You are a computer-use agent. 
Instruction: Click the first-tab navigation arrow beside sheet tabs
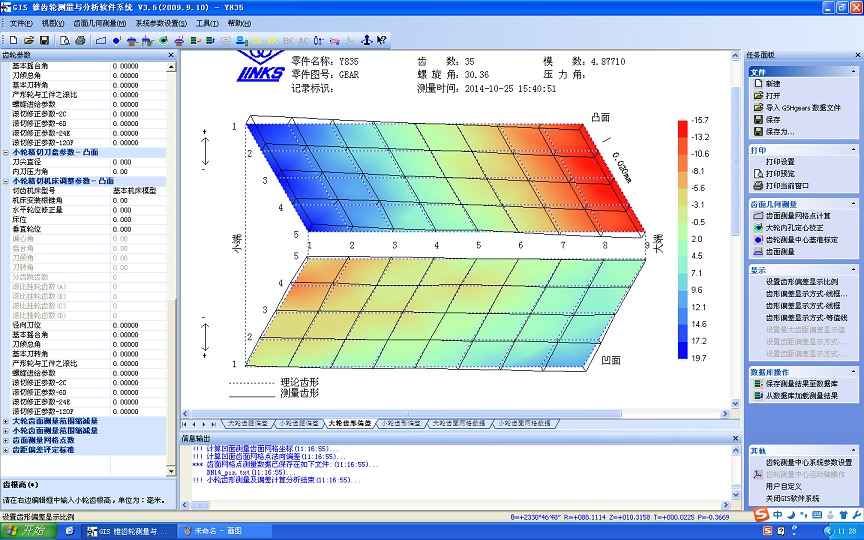(185, 424)
